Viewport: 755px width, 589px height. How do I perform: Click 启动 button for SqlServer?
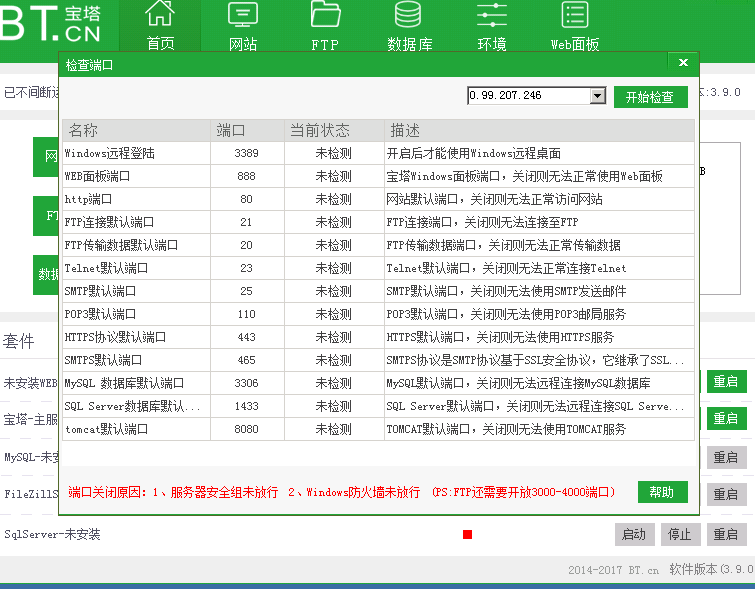coord(634,534)
